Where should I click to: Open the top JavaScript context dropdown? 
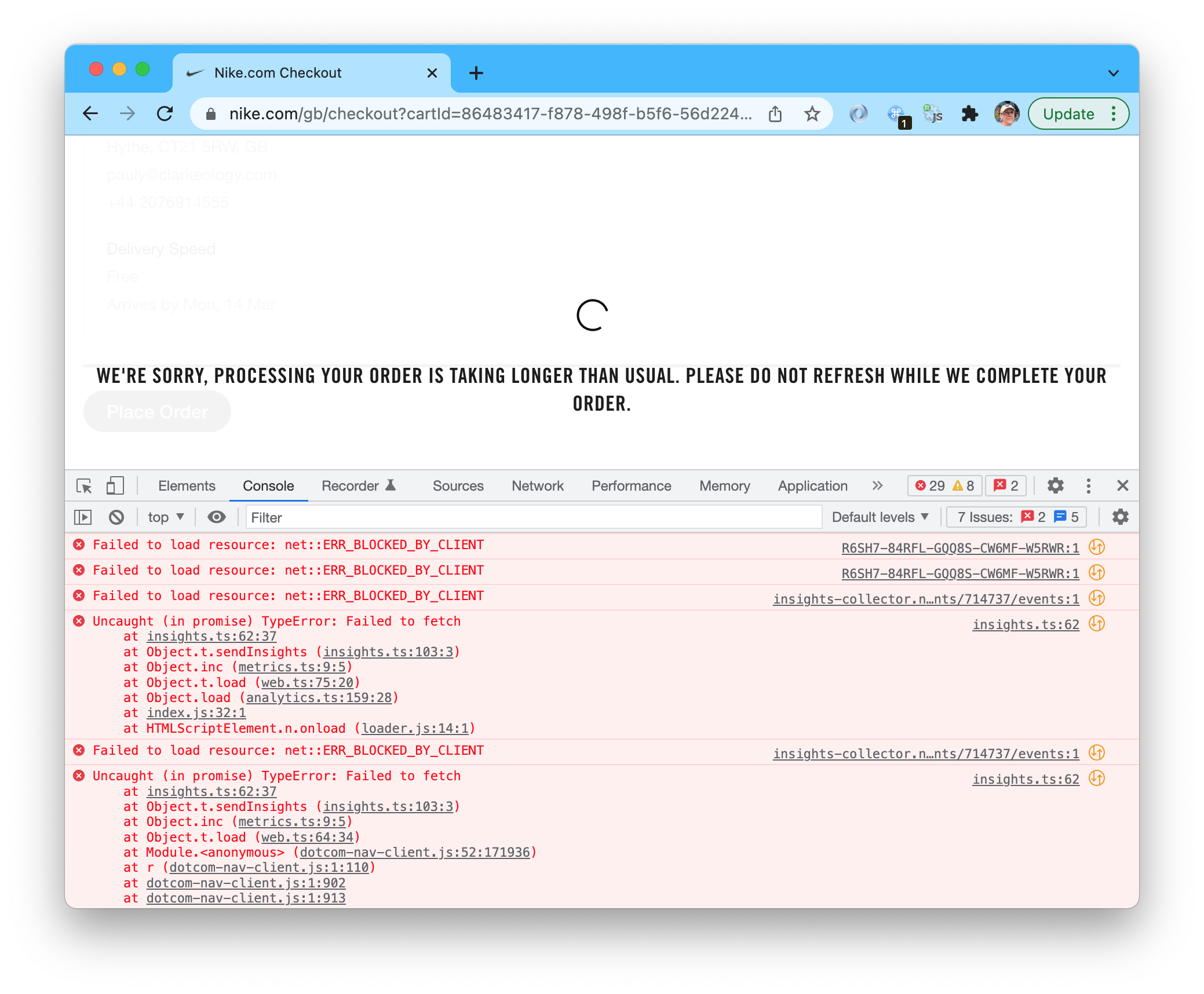click(x=166, y=517)
